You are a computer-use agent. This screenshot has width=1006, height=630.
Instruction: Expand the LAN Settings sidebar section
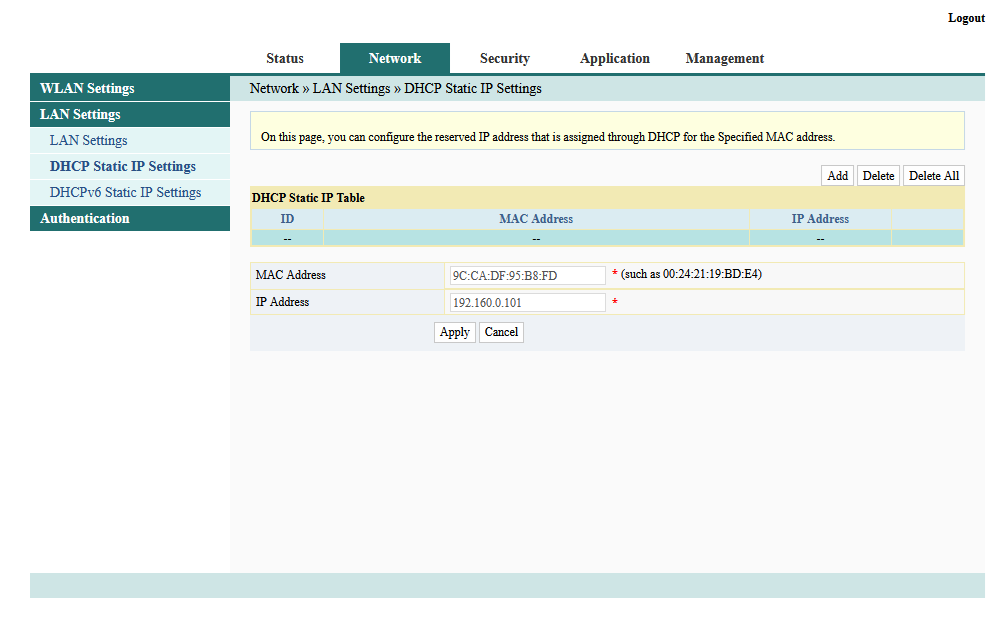click(x=79, y=114)
